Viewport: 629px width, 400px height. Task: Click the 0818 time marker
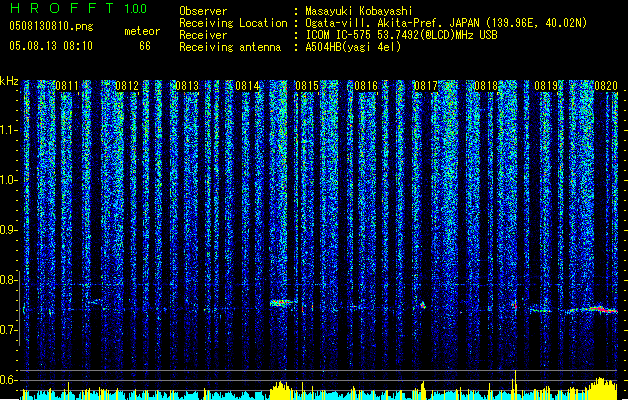point(486,86)
